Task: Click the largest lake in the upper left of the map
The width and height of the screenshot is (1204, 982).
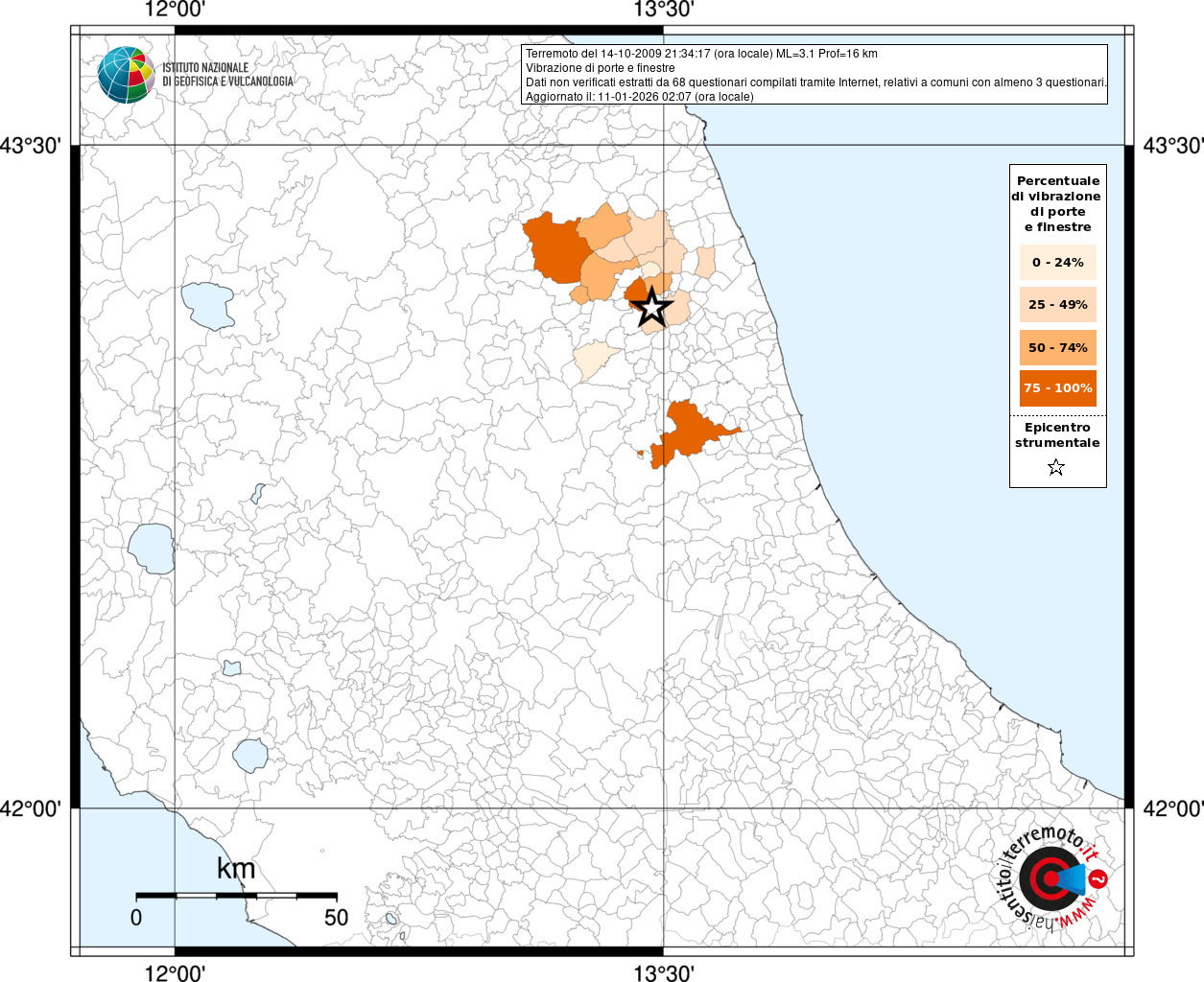Action: [x=208, y=306]
